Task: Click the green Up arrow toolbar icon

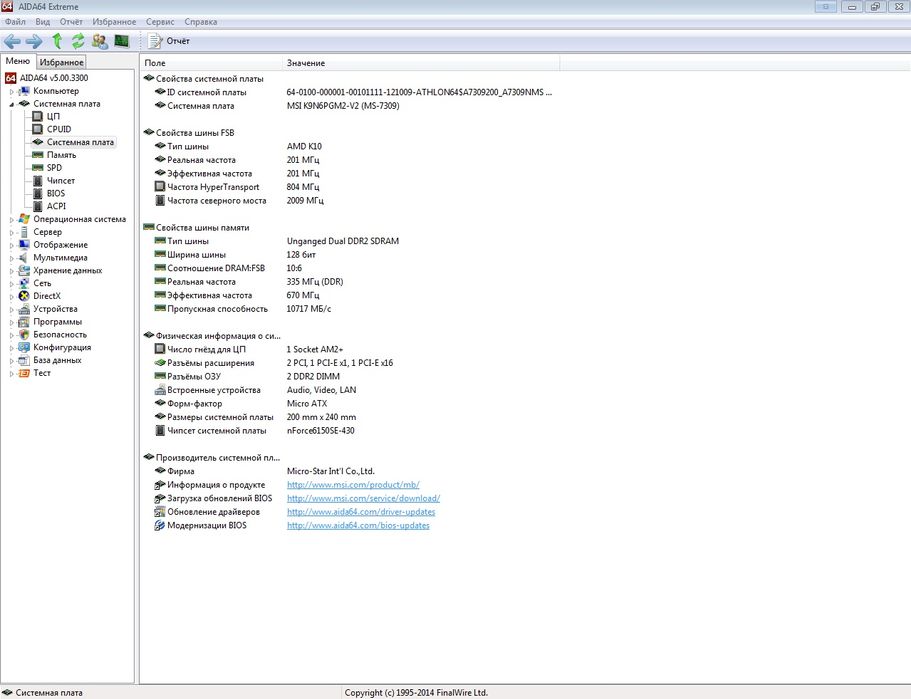Action: [x=57, y=41]
